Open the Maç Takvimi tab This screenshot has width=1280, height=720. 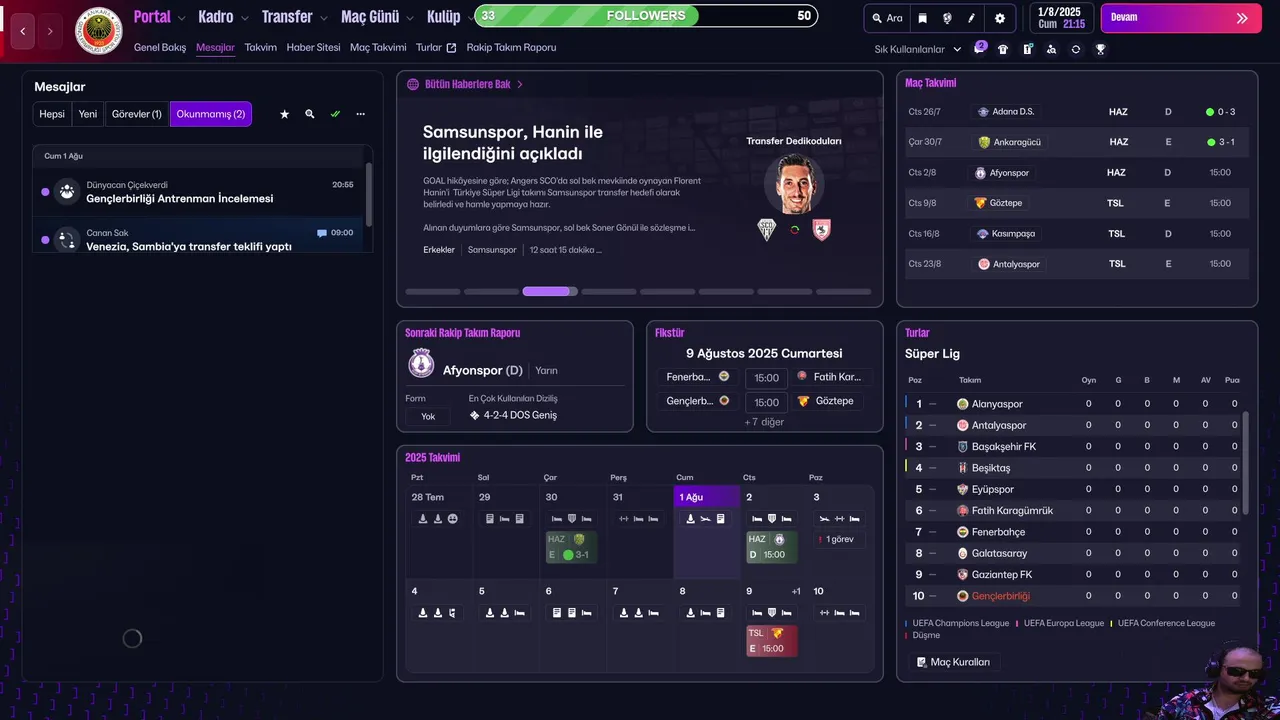[378, 47]
